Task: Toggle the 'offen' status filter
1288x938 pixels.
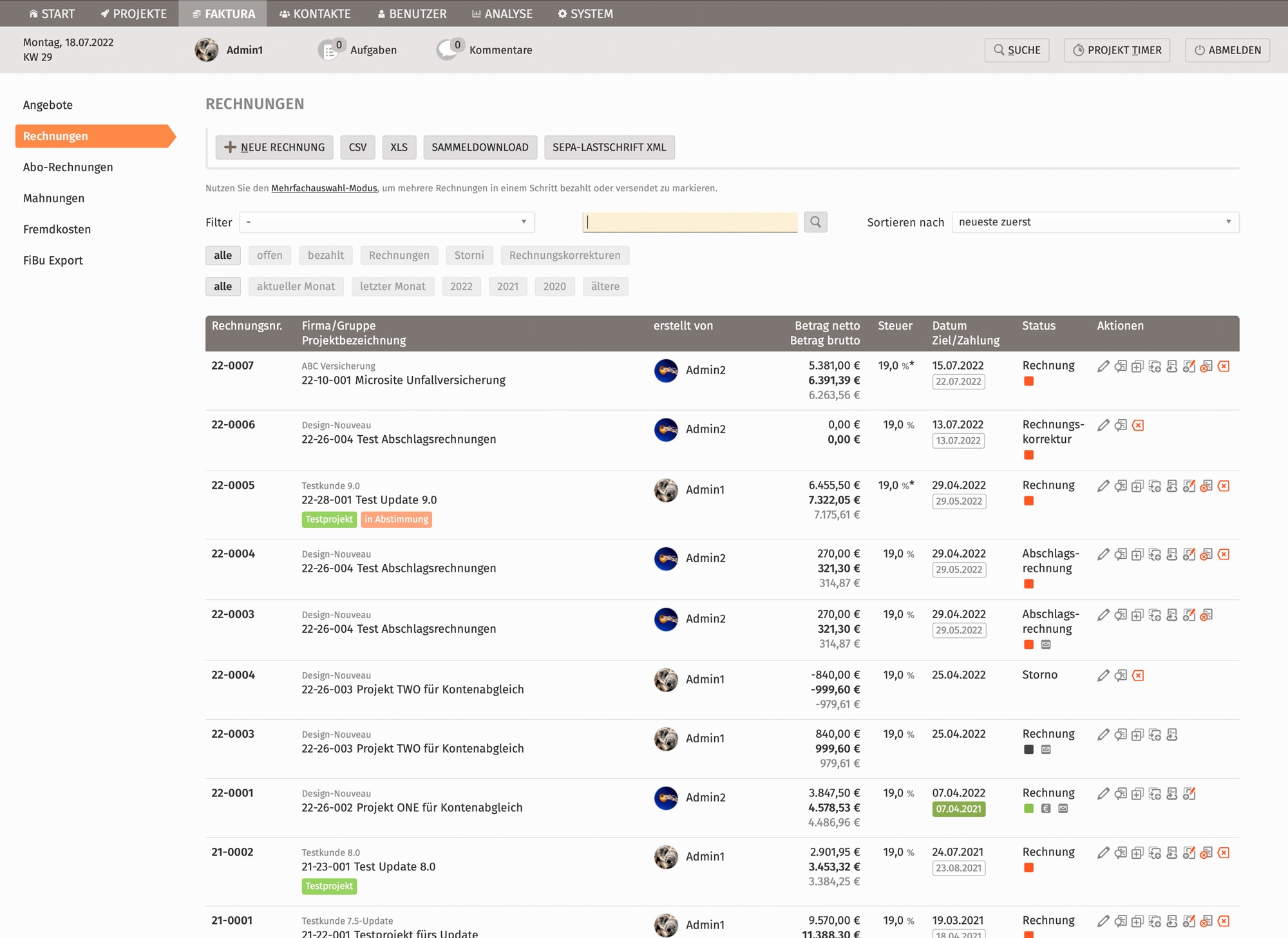Action: click(269, 256)
